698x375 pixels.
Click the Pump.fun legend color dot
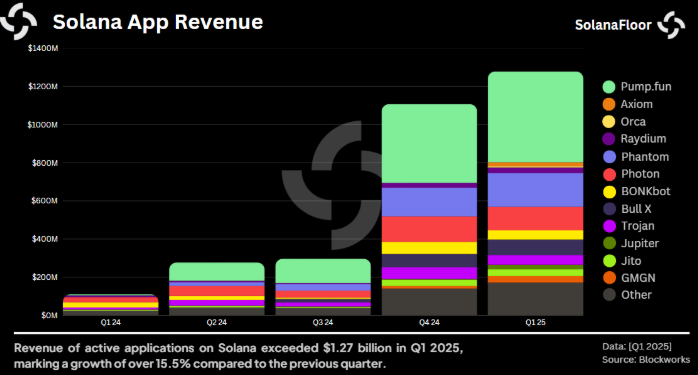pyautogui.click(x=609, y=87)
